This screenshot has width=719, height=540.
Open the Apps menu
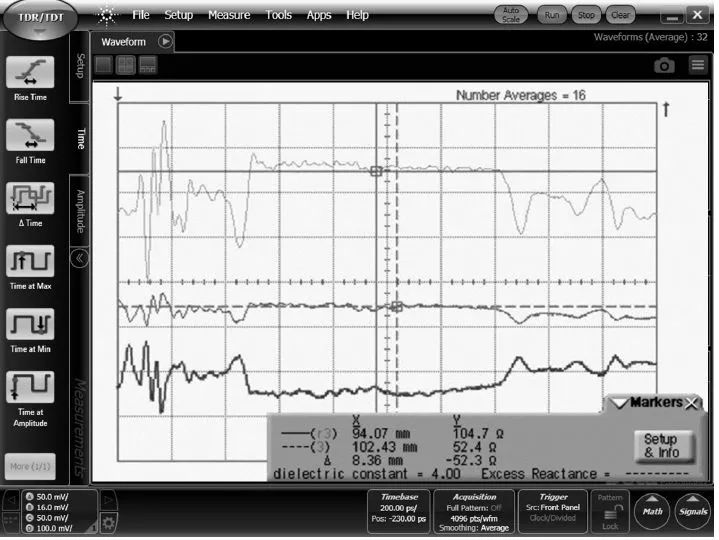319,15
